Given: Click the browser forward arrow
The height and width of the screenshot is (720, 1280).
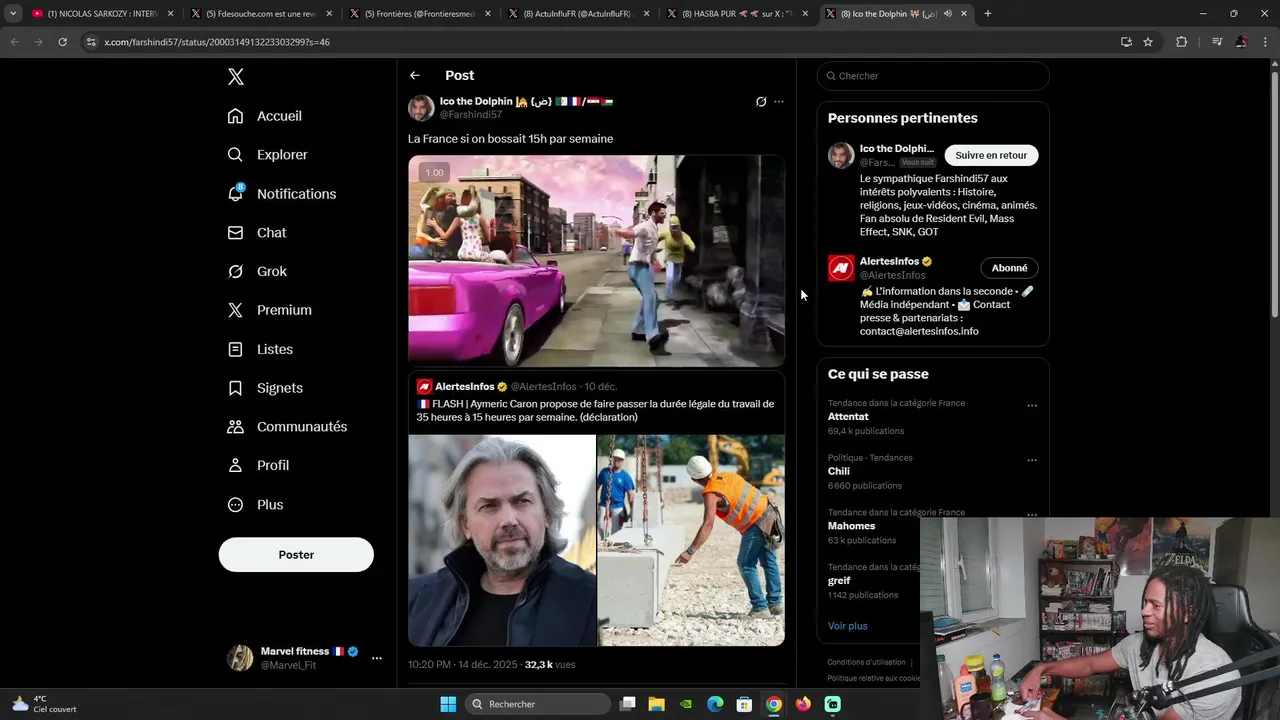Looking at the screenshot, I should tap(38, 42).
